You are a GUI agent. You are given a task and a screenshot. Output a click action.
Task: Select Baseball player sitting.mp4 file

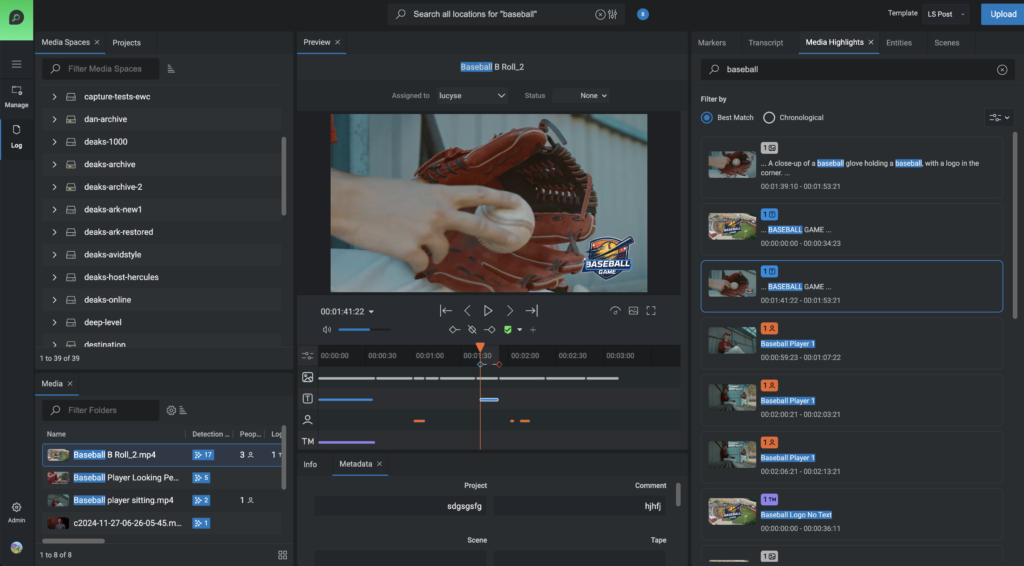click(123, 500)
